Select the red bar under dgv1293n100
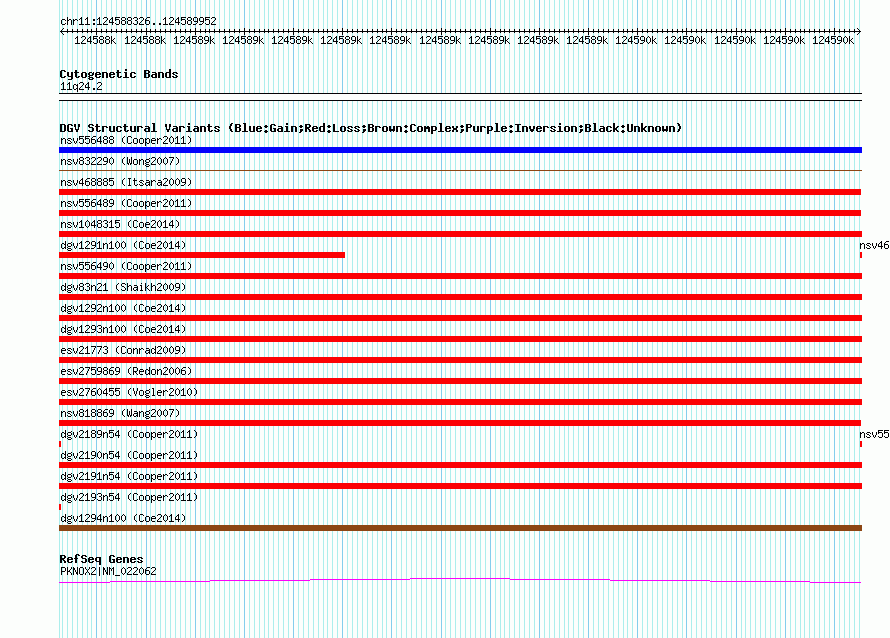The width and height of the screenshot is (890, 638). click(x=460, y=339)
